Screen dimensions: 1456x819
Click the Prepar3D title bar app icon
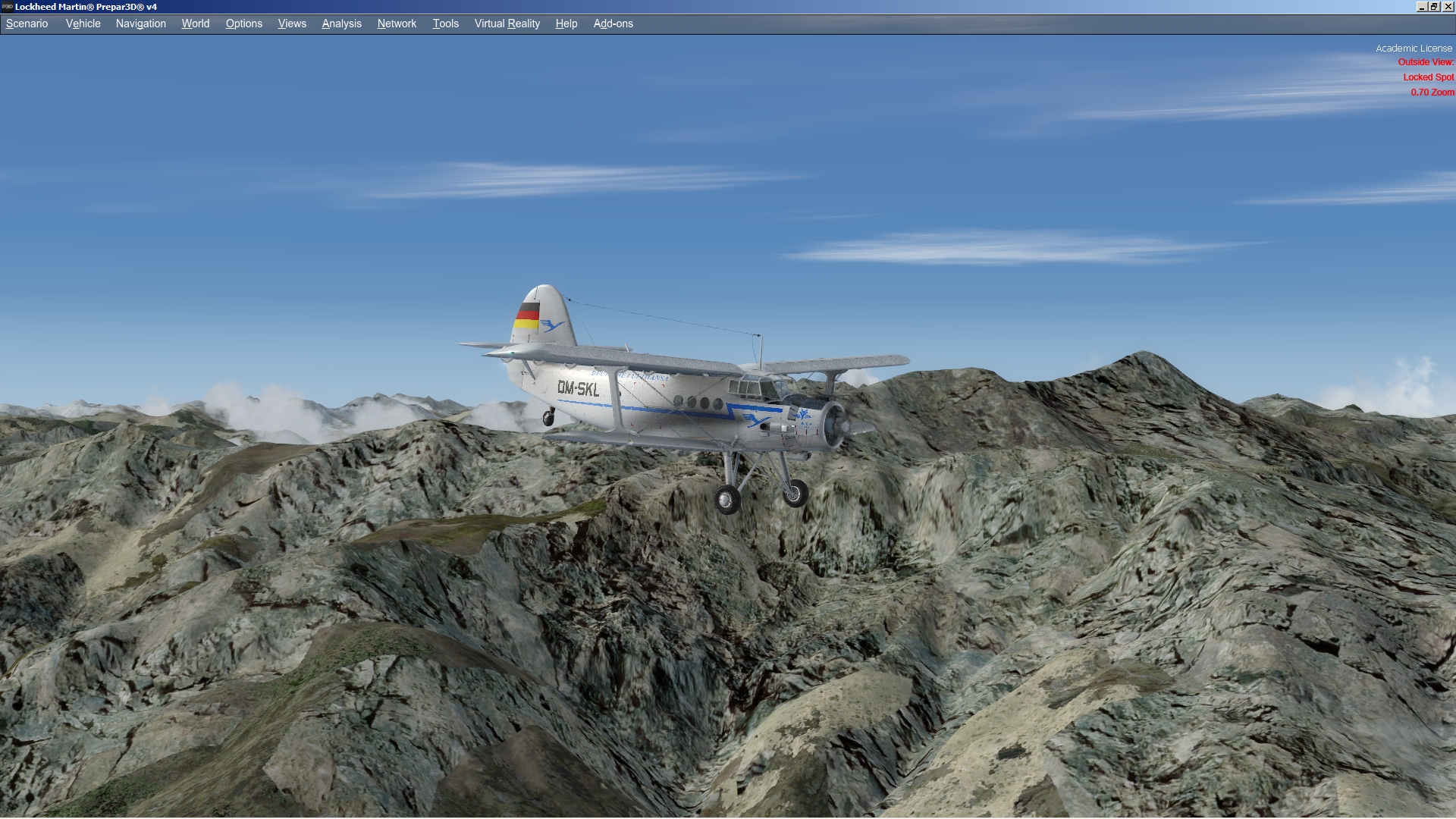click(7, 6)
